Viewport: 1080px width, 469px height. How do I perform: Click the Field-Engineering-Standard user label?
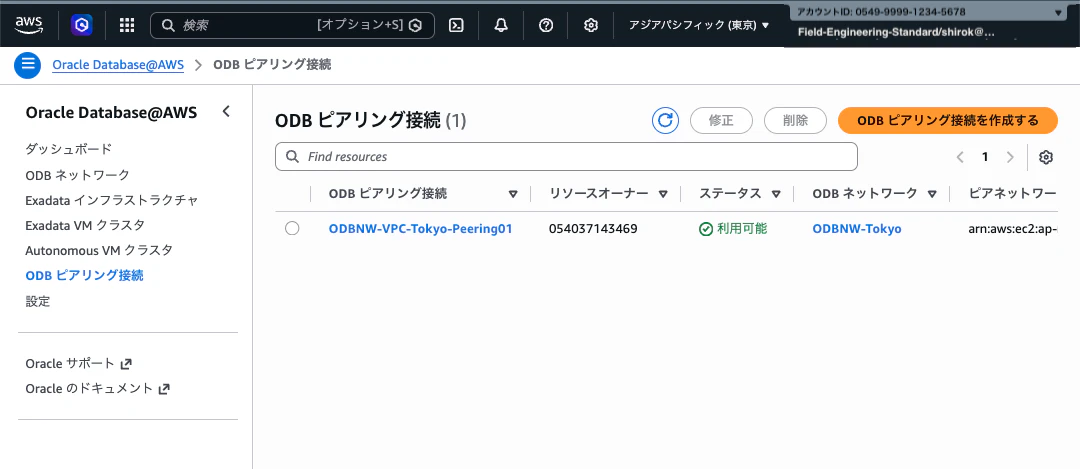point(895,32)
